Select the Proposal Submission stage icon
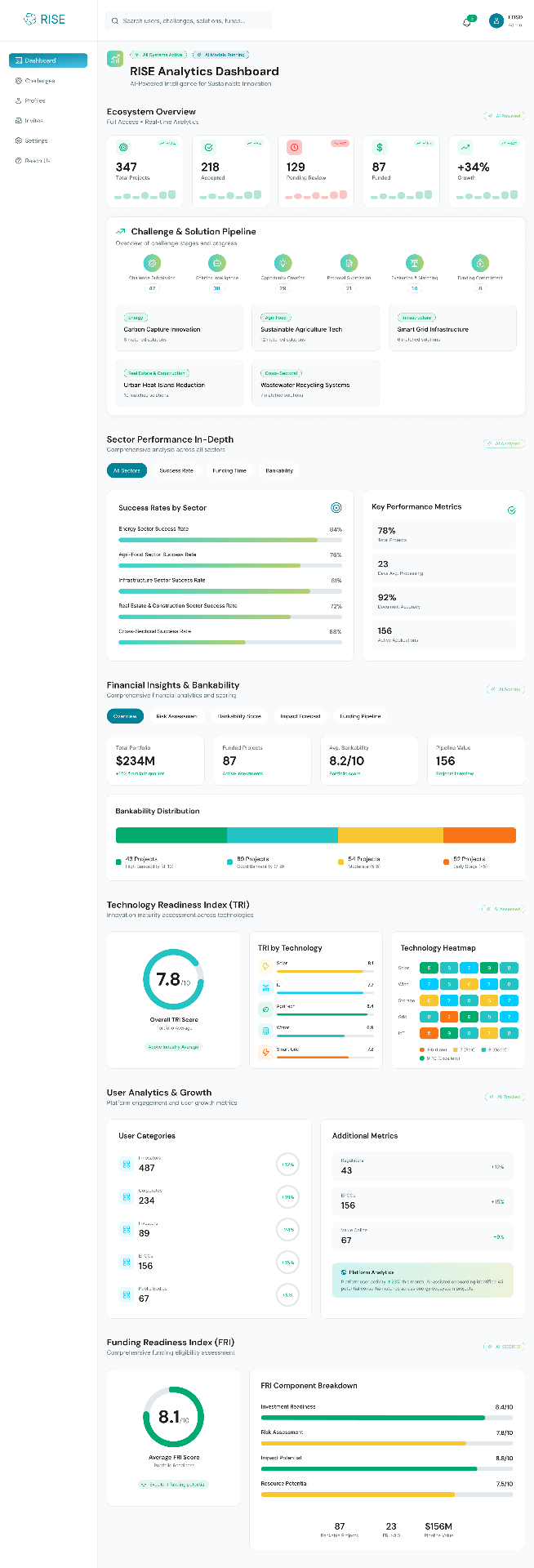534x1568 pixels. point(349,263)
